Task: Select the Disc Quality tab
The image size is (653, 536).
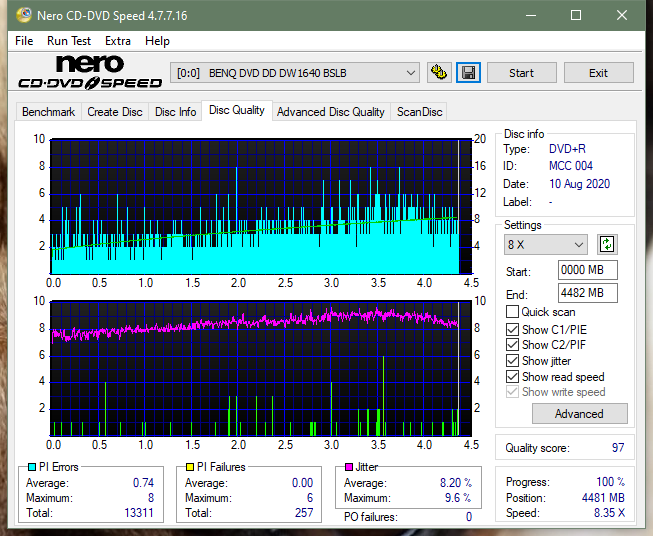Action: 237,110
